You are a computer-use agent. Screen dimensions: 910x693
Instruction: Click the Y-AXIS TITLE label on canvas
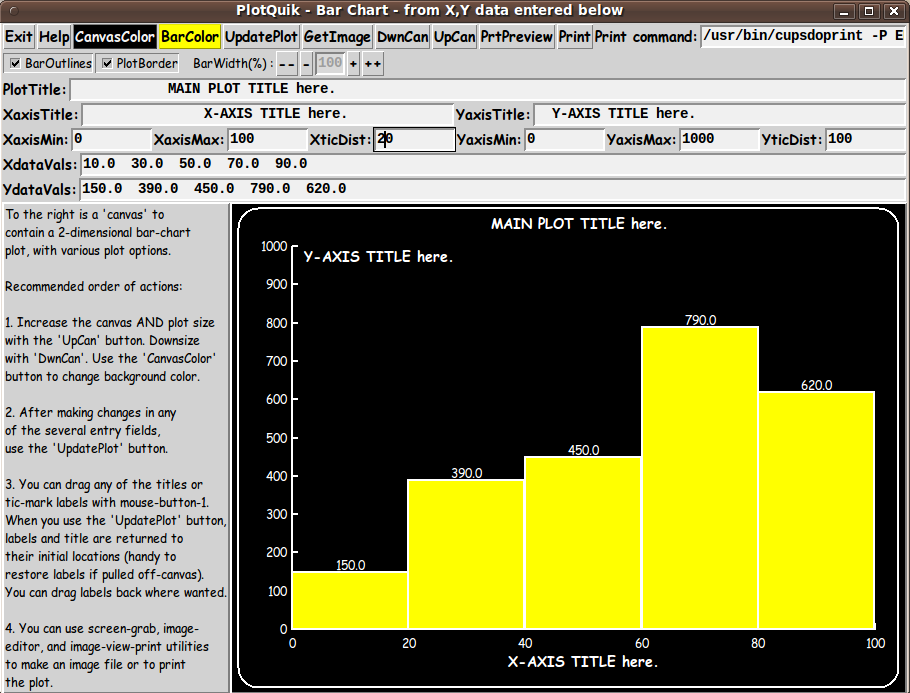pyautogui.click(x=378, y=257)
